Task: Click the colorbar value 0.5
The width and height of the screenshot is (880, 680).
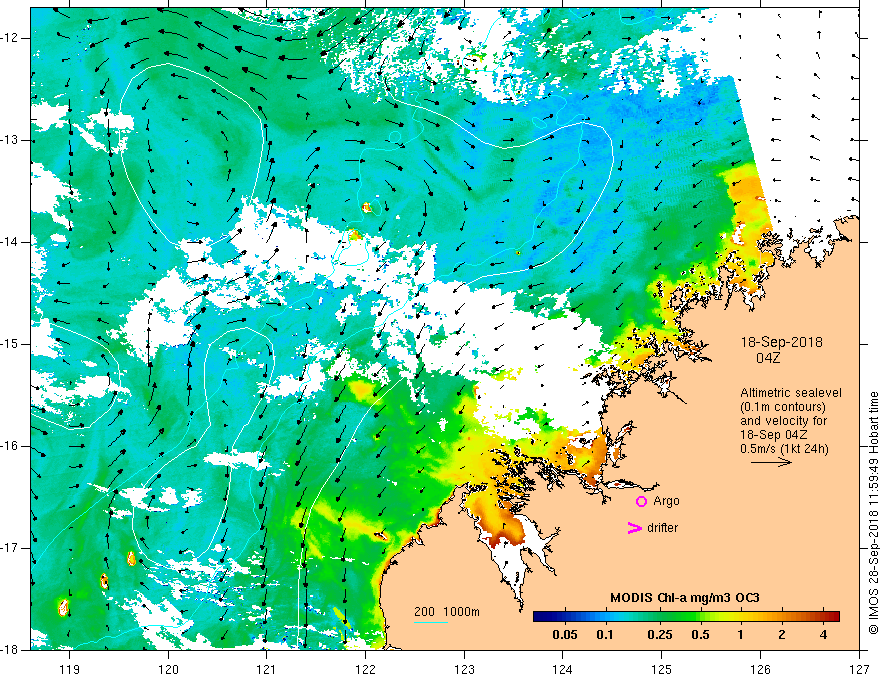Action: [700, 635]
